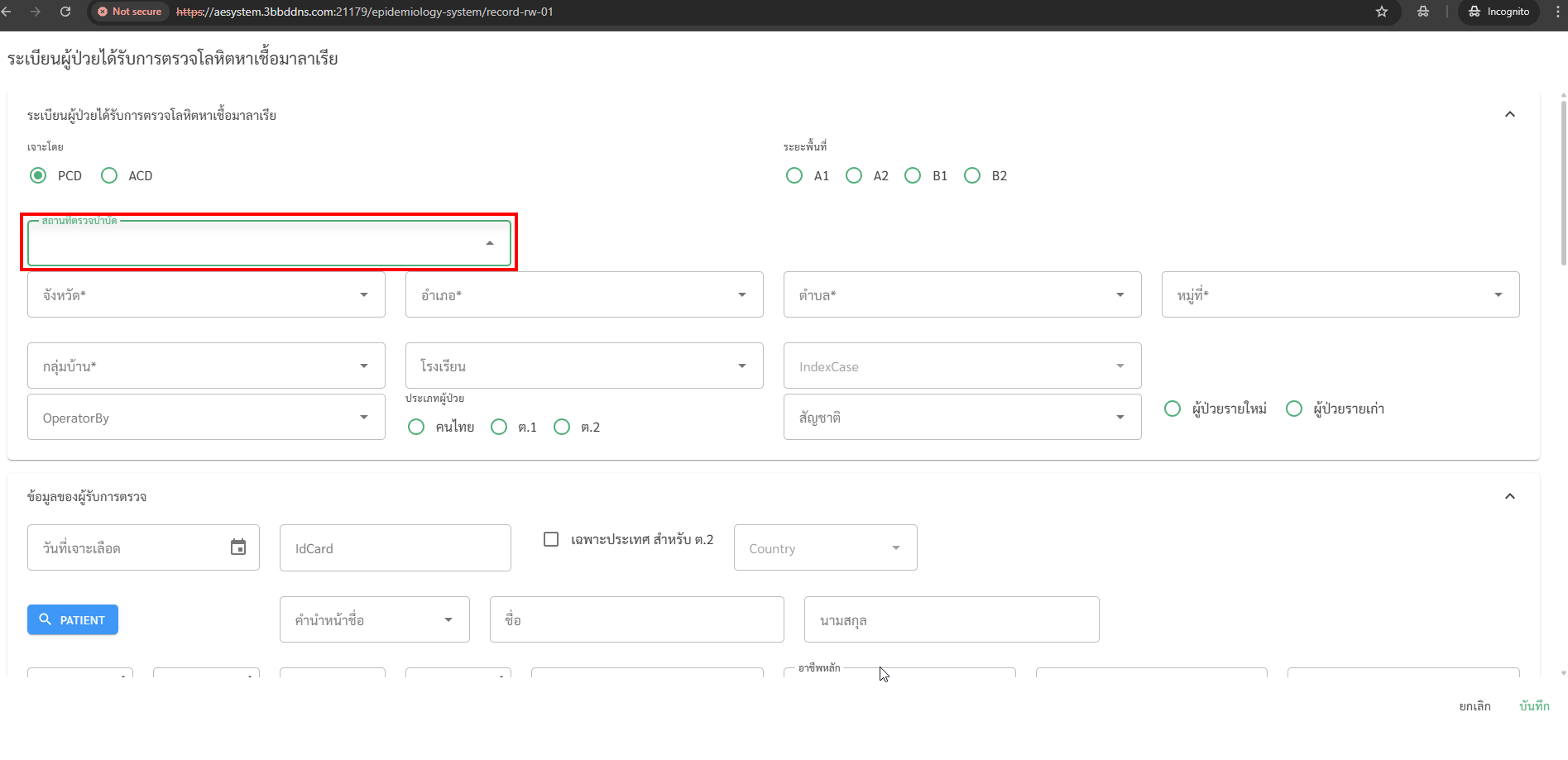Image resolution: width=1568 pixels, height=760 pixels.
Task: Click the บันทึก save button
Action: (1534, 705)
